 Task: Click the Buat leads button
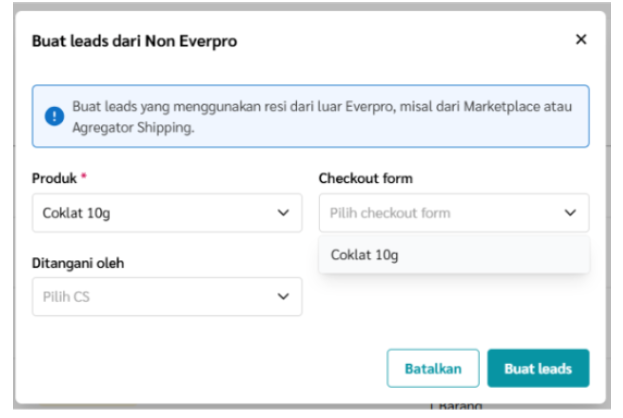click(538, 368)
